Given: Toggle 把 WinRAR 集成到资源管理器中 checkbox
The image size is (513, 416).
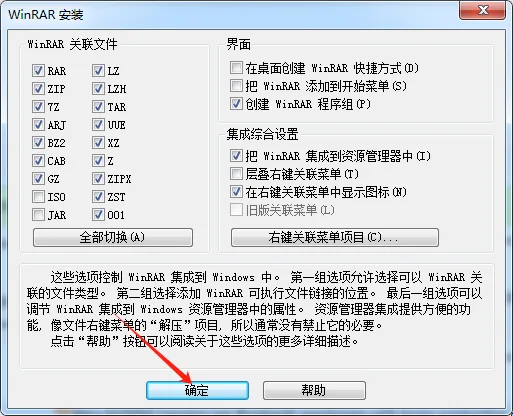Looking at the screenshot, I should point(236,155).
